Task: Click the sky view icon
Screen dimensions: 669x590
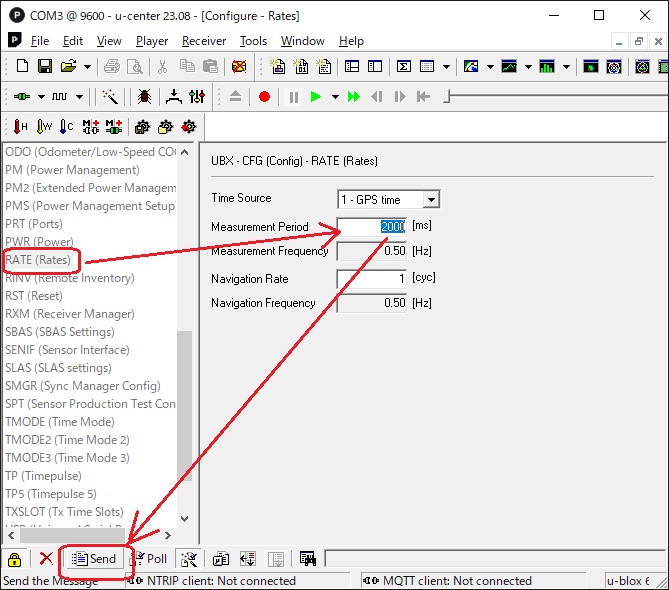Action: [614, 67]
